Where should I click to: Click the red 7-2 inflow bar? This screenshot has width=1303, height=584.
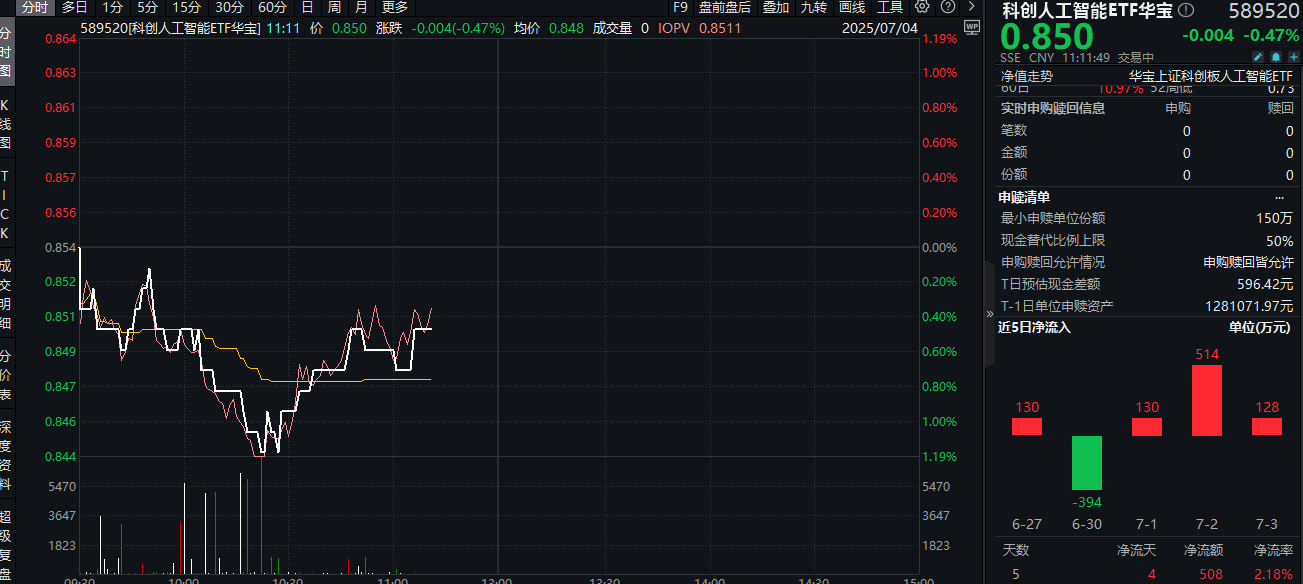coord(1206,400)
